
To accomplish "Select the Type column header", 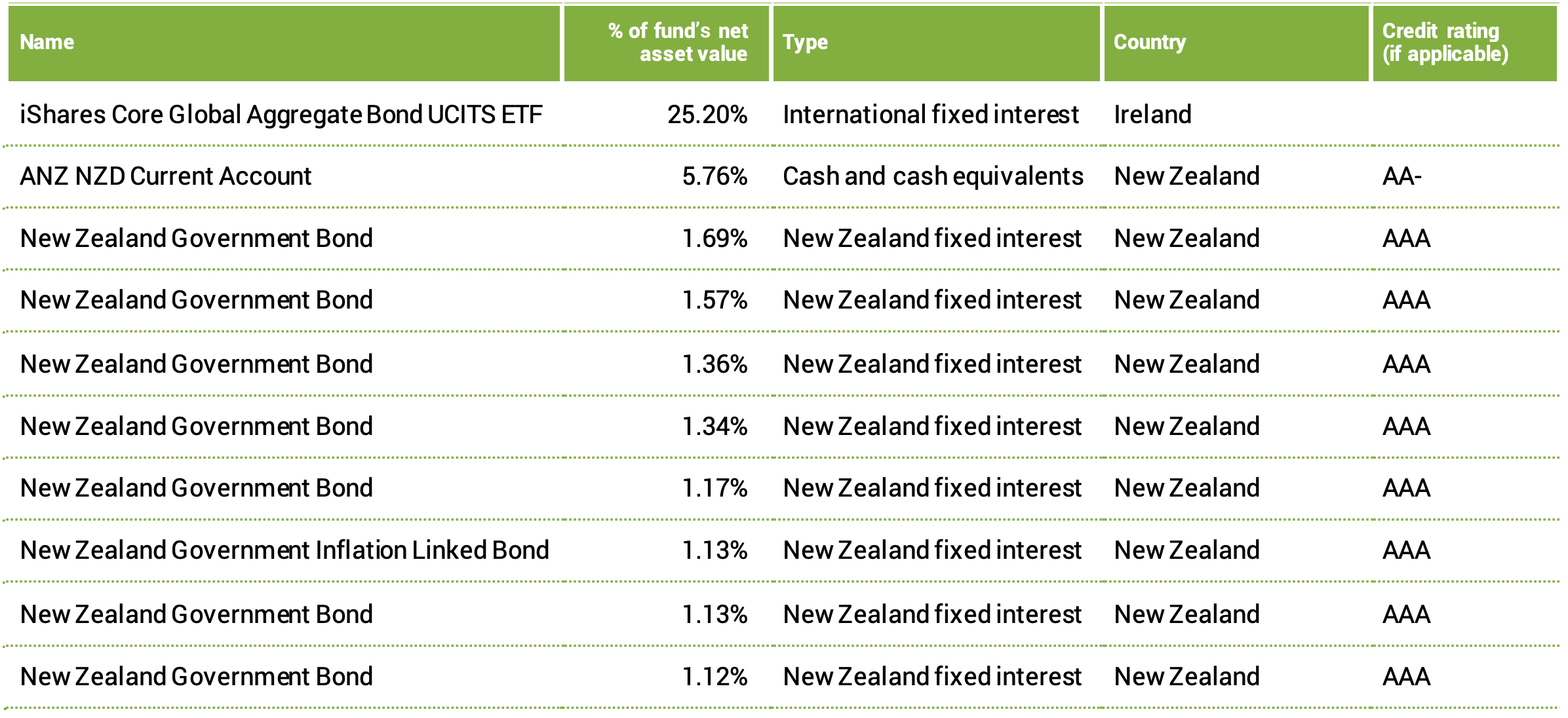I will tap(805, 43).
